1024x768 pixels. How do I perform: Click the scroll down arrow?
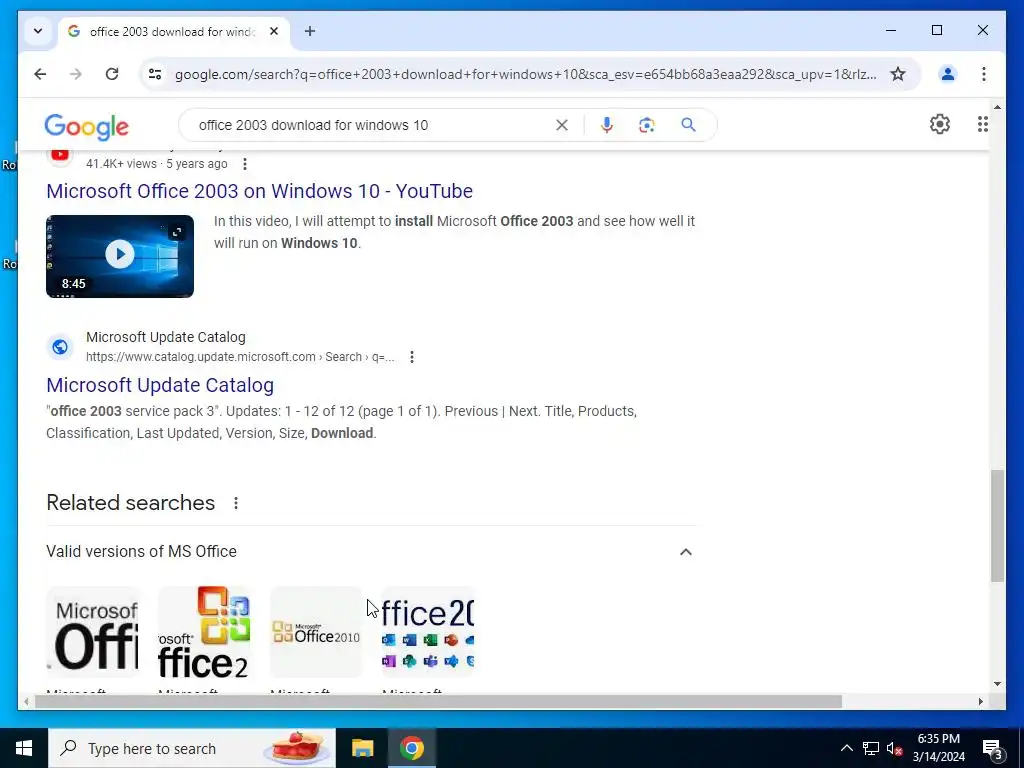(x=997, y=684)
